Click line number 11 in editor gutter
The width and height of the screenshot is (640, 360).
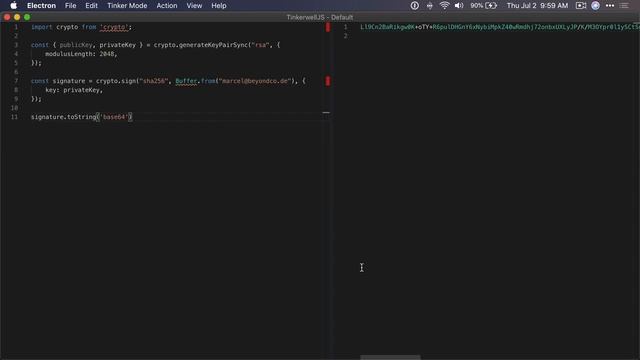15,117
